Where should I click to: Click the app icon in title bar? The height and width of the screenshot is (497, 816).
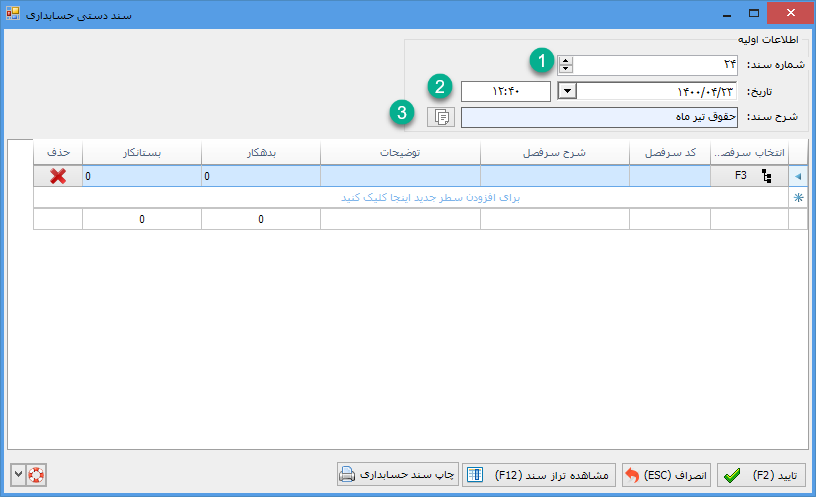[13, 13]
